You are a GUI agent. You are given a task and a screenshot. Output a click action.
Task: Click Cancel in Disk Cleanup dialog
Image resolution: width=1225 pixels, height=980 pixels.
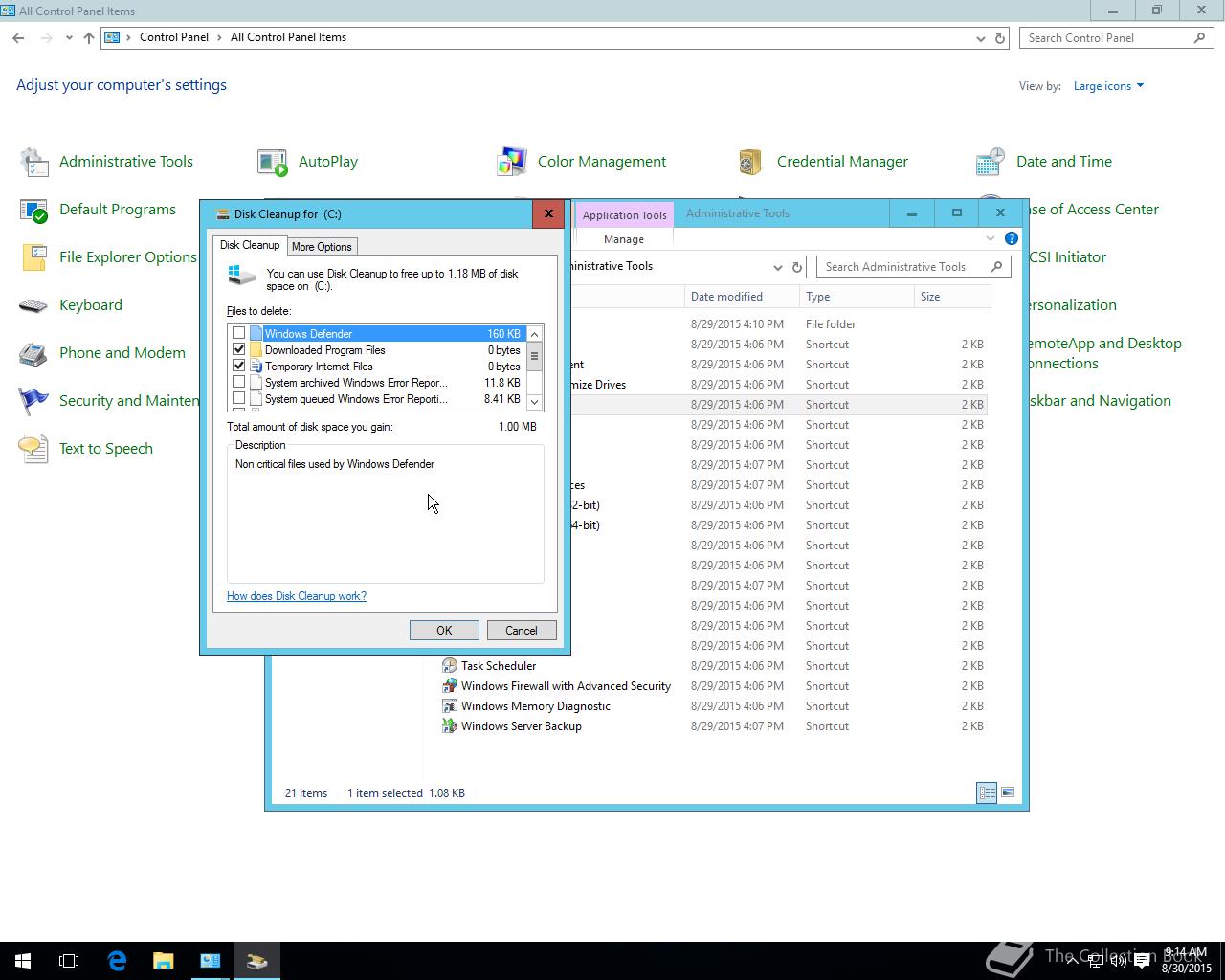522,631
